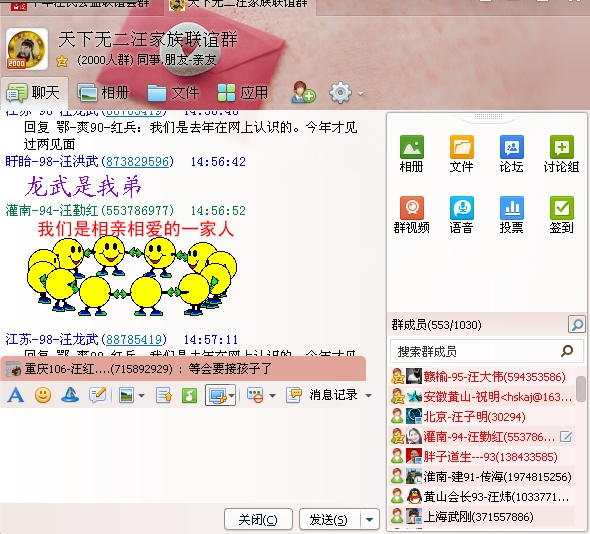Select member 胖子道生---93(138433585)

tap(481, 456)
